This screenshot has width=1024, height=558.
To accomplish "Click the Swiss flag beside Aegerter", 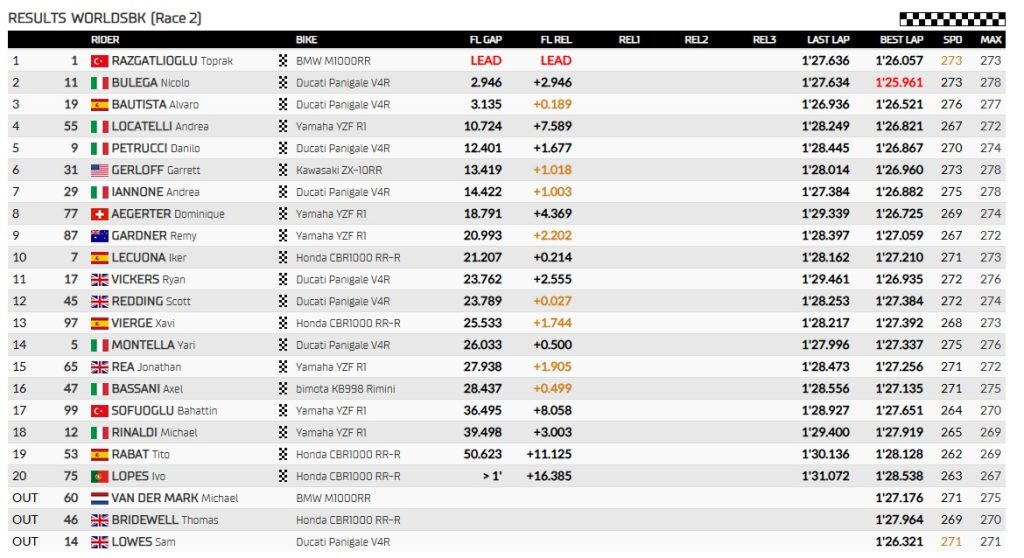I will (99, 214).
